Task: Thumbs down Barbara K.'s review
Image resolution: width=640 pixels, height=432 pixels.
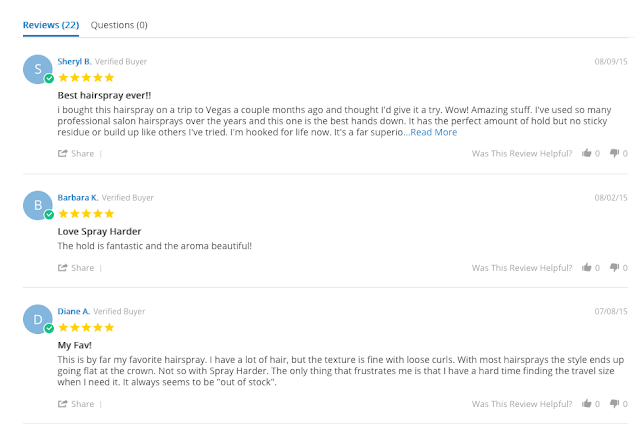Action: 614,268
